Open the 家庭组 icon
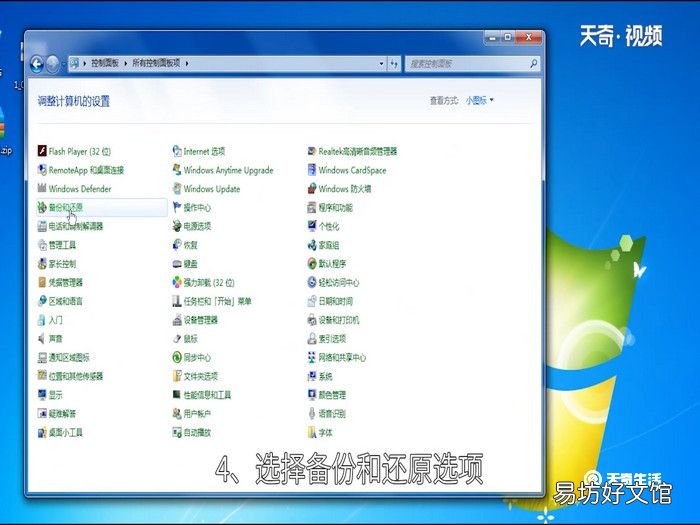Screen dimensions: 700x525 click(312, 245)
